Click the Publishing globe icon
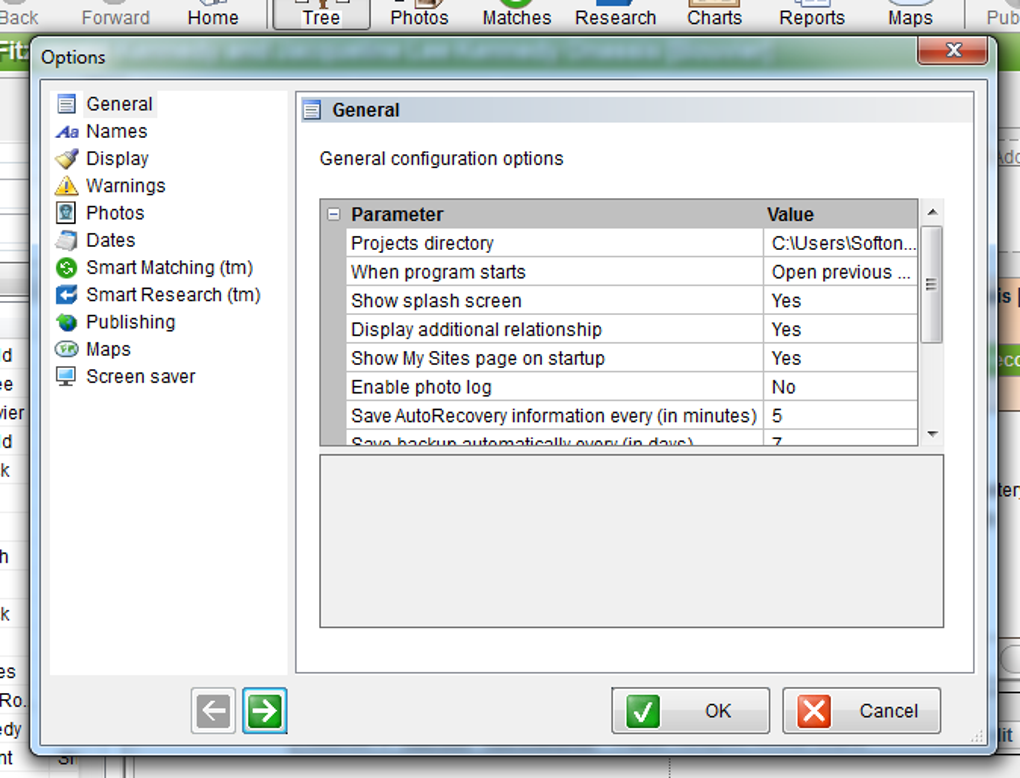1020x778 pixels. [x=66, y=323]
